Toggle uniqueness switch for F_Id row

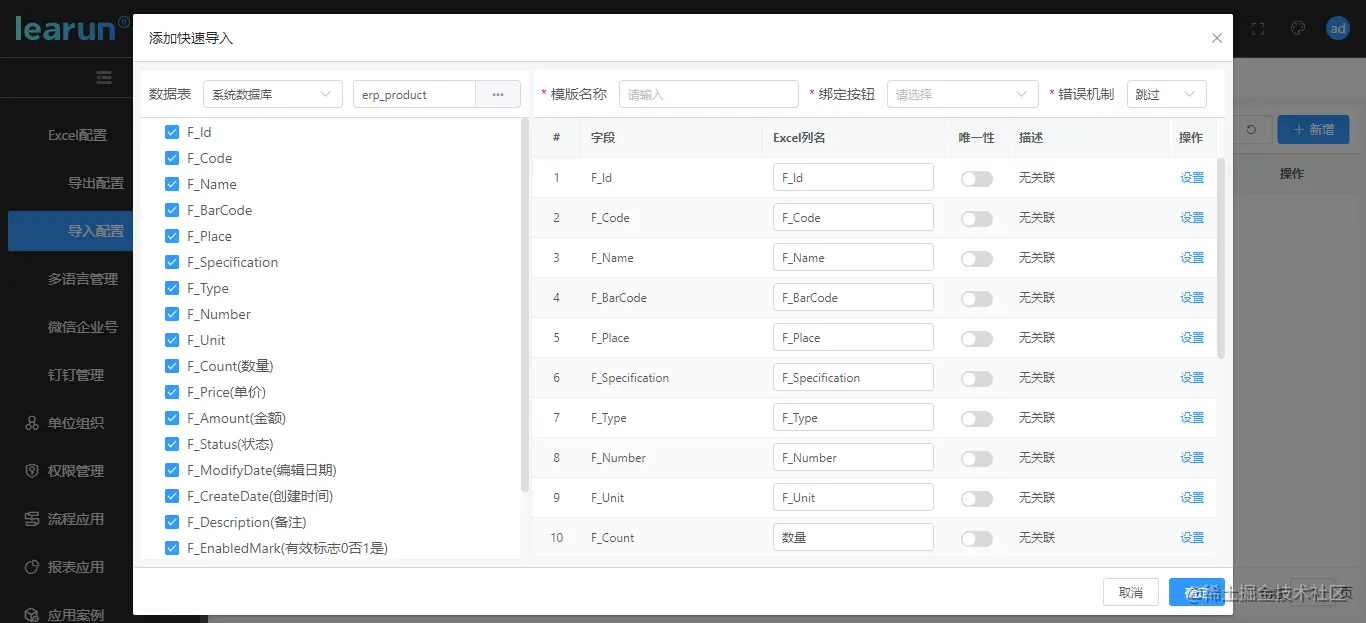[977, 179]
